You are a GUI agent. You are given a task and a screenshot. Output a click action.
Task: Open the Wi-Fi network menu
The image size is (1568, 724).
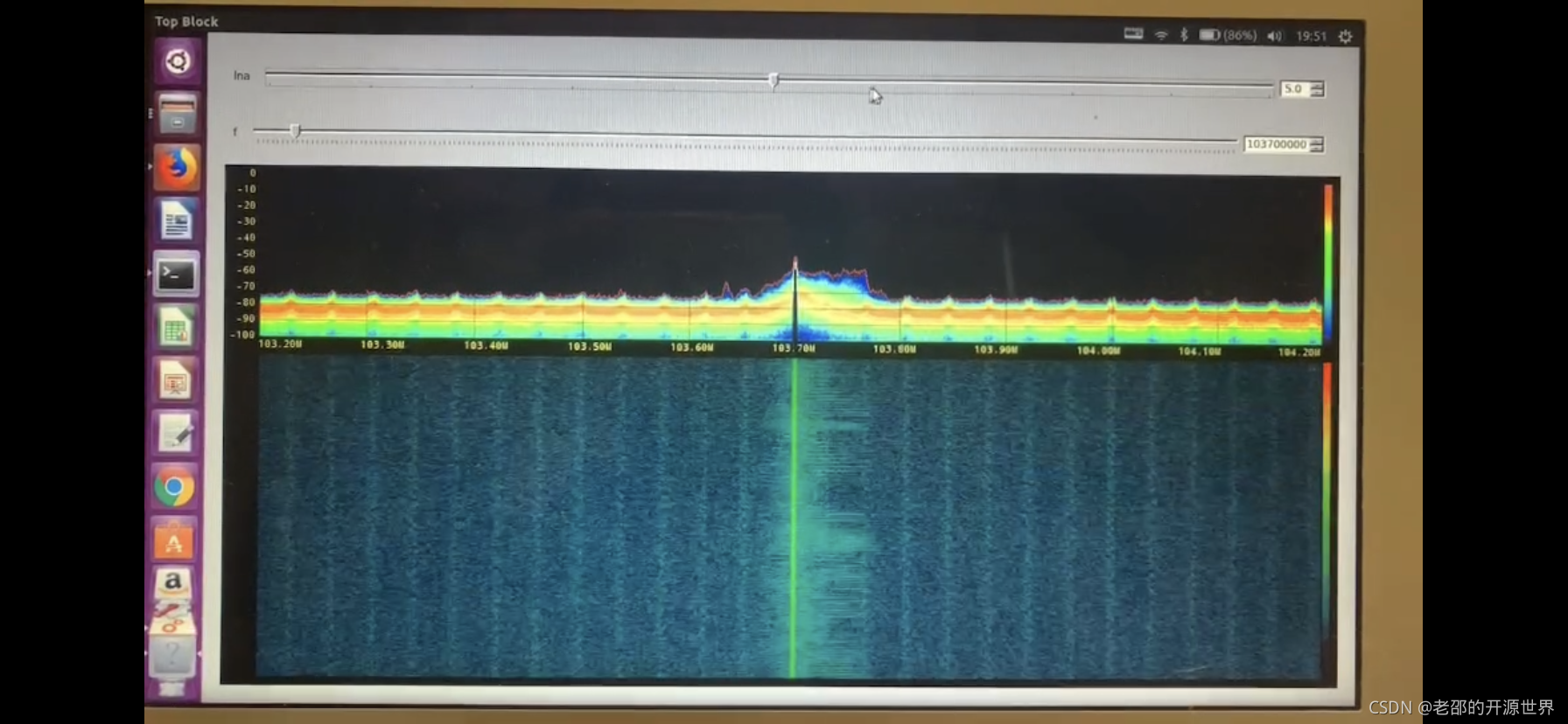1161,35
